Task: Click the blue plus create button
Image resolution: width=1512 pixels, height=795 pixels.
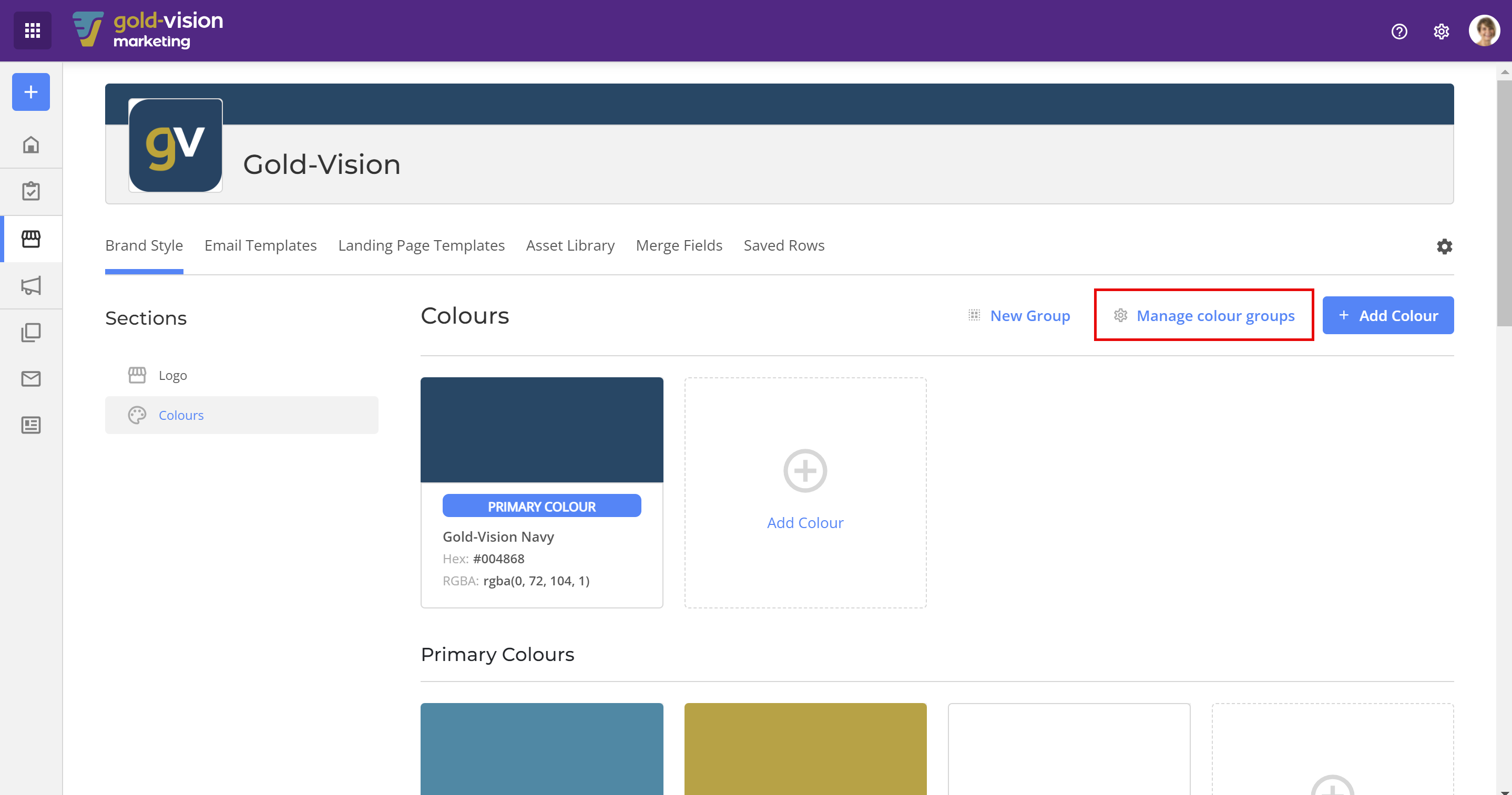Action: pos(31,92)
